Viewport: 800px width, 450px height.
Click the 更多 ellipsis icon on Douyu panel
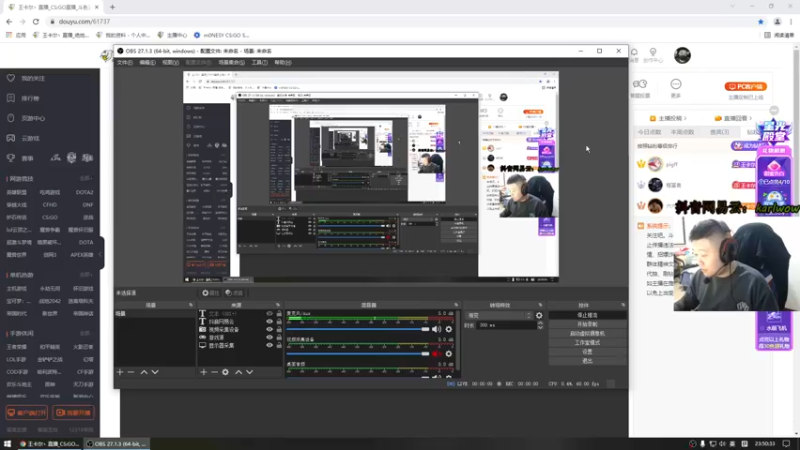676,84
